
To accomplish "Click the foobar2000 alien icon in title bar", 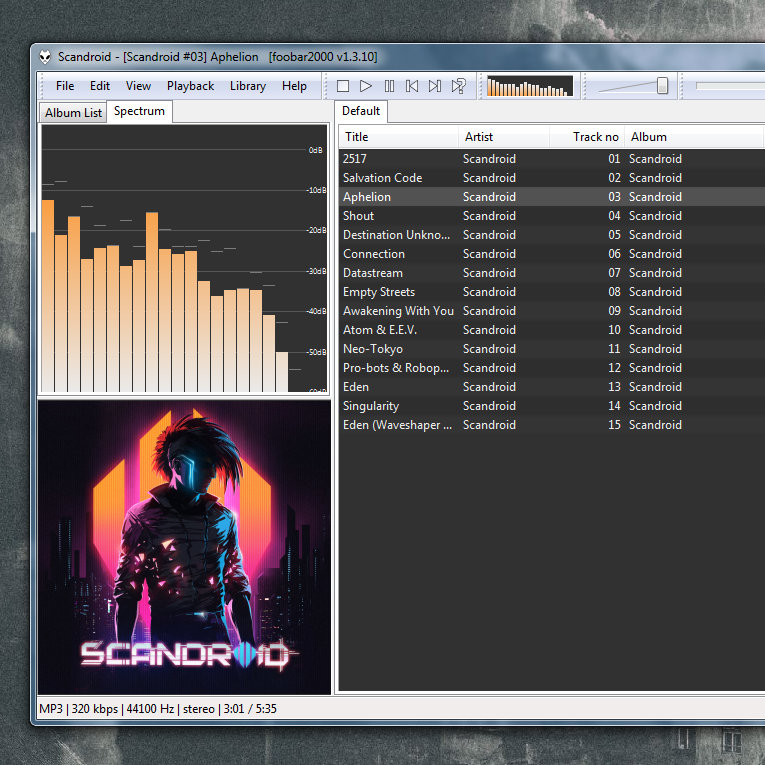I will 45,57.
